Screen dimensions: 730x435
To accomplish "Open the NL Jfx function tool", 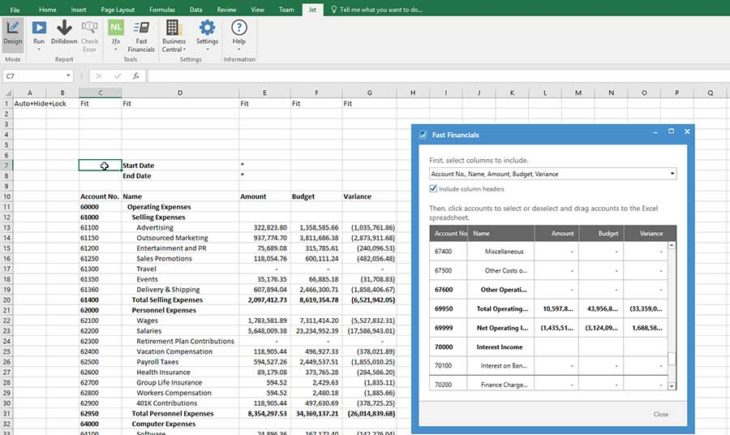I will [x=115, y=27].
